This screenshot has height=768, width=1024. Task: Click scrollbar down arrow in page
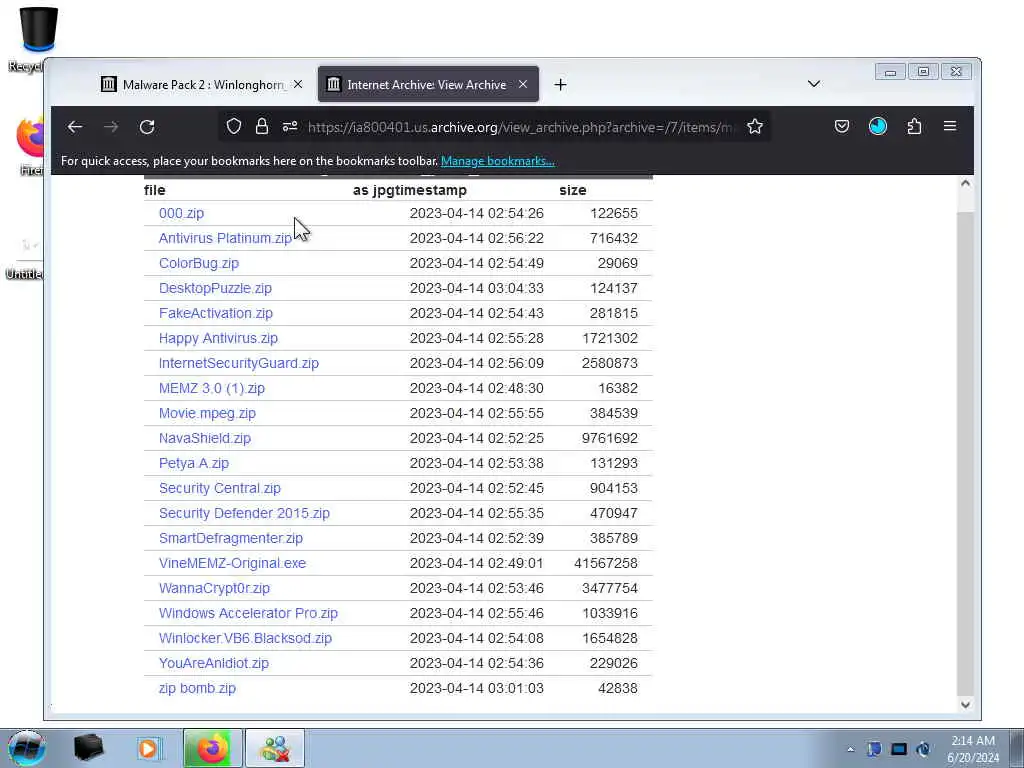pyautogui.click(x=965, y=704)
